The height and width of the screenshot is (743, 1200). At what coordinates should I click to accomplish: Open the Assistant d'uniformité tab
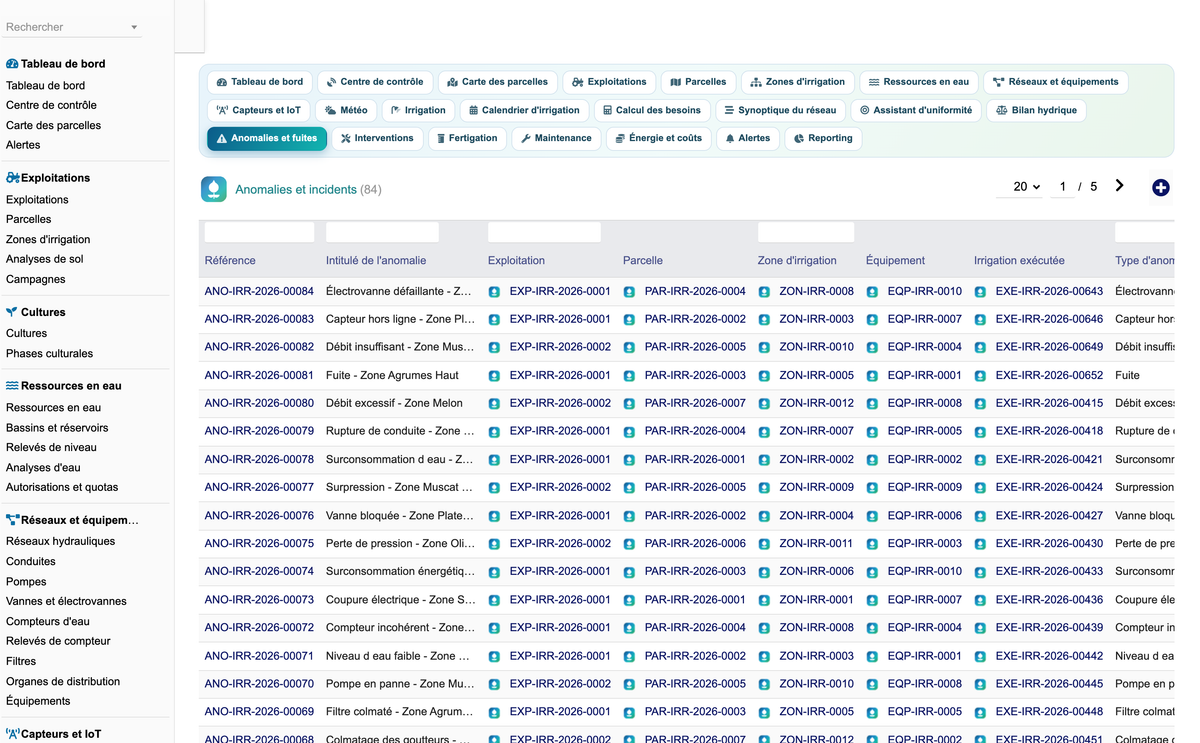(916, 110)
